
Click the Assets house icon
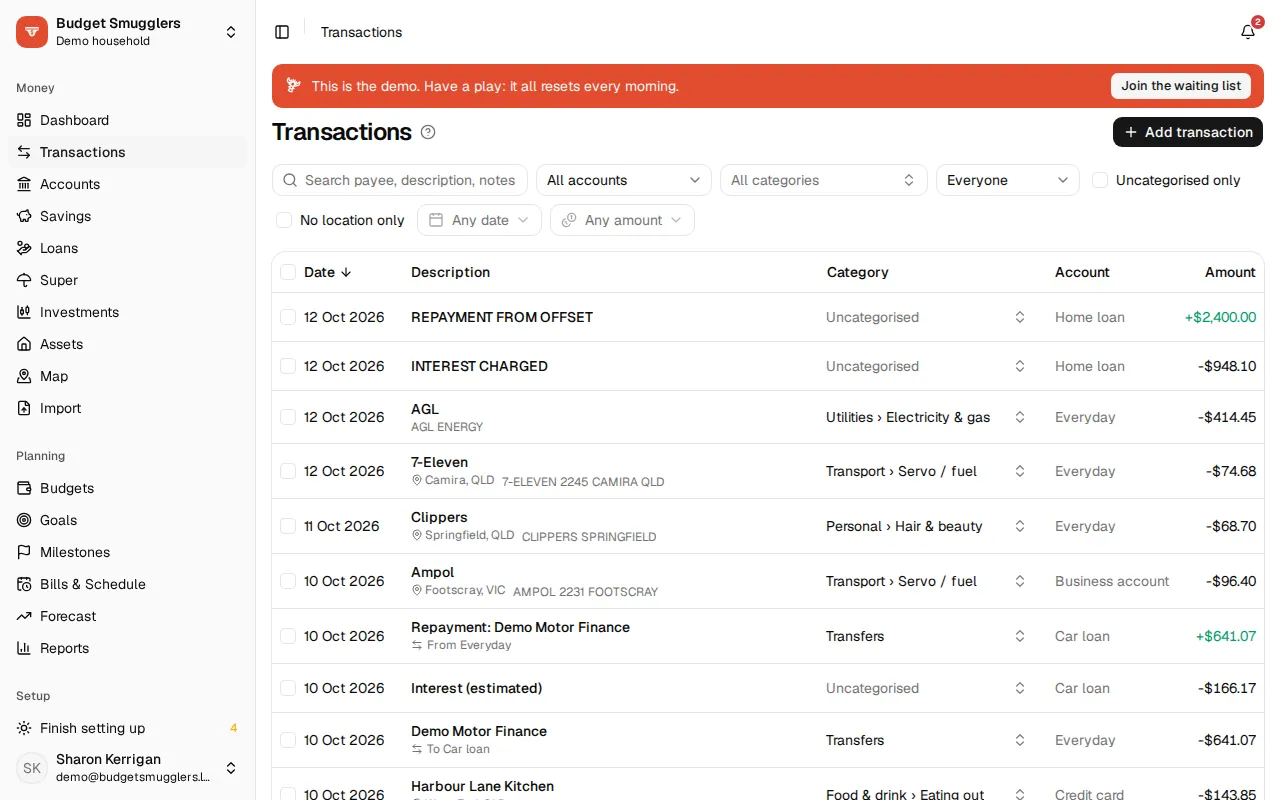(24, 344)
